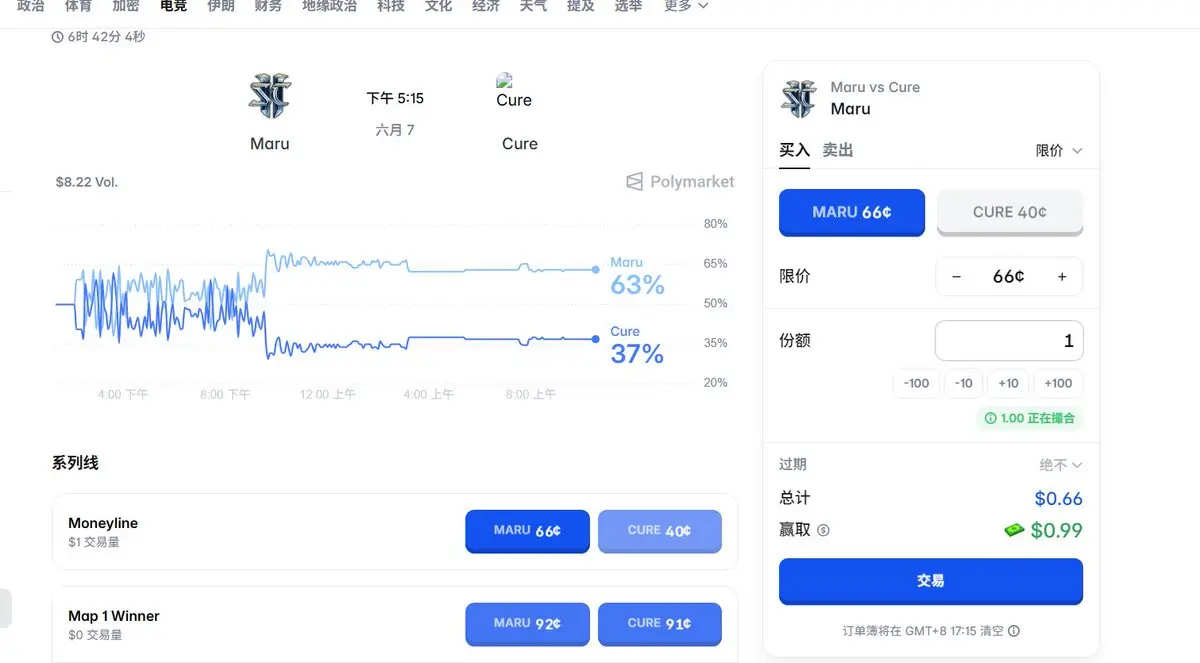Click the 系列线 section heading

tap(75, 463)
